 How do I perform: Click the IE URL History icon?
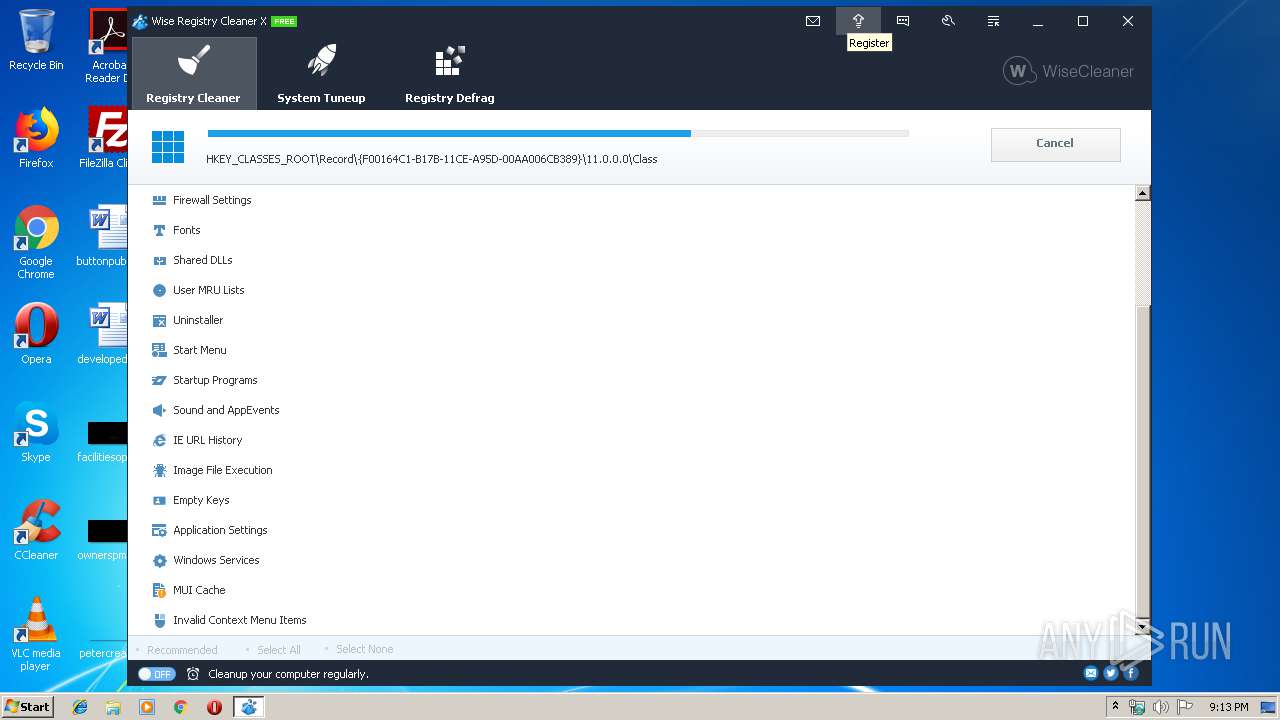(x=159, y=440)
